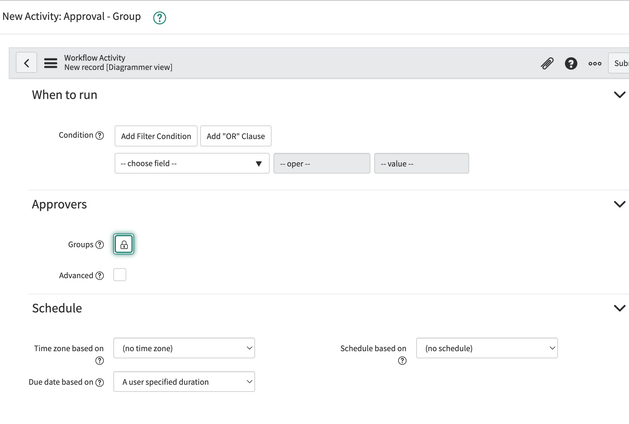629x424 pixels.
Task: Click Add "OR" Clause button
Action: click(236, 136)
